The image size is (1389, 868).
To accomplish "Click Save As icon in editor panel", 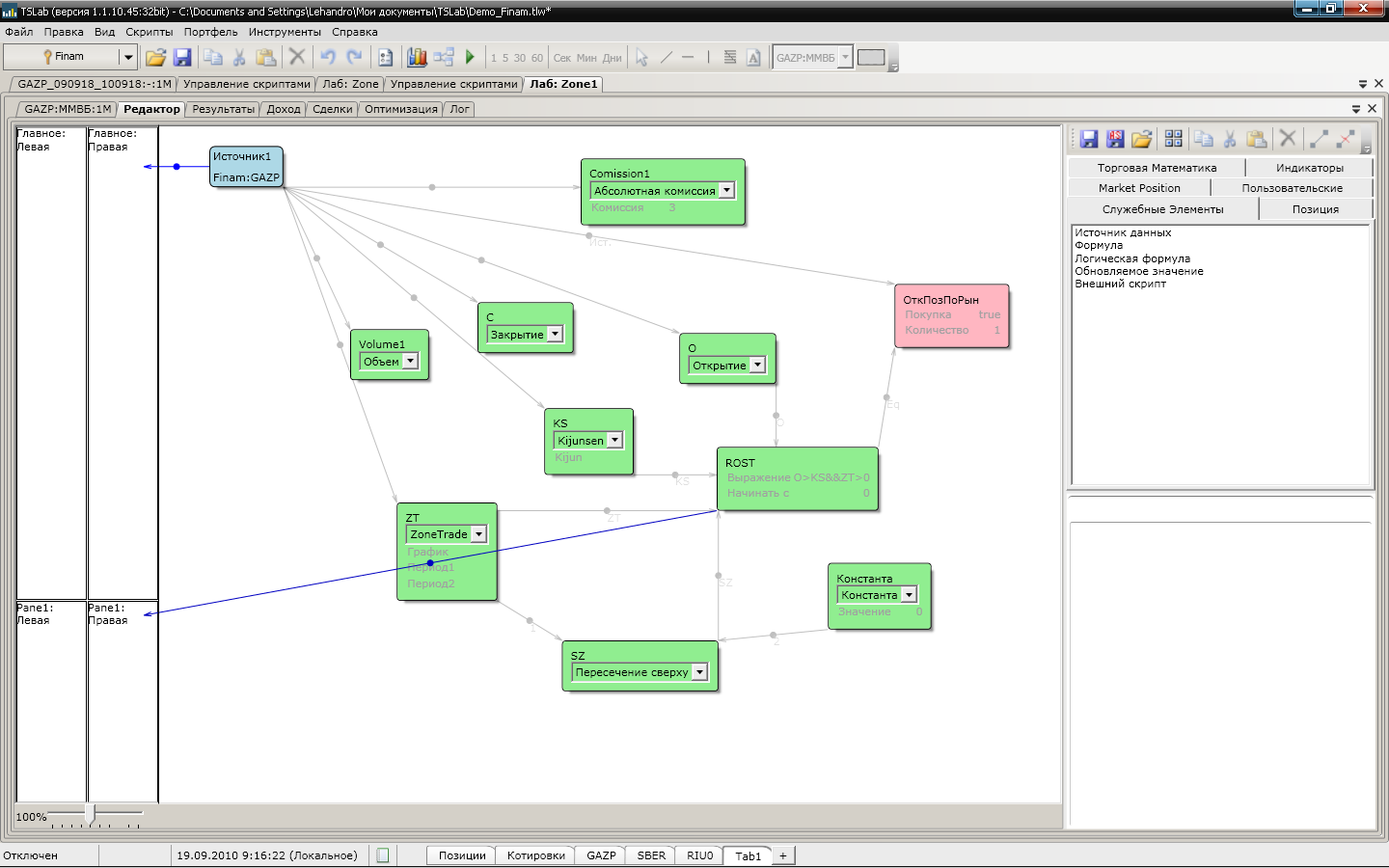I will tap(1115, 139).
